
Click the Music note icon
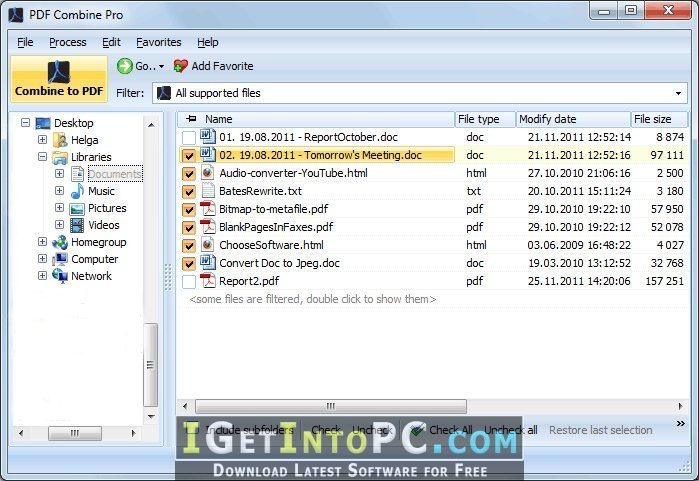pyautogui.click(x=77, y=191)
